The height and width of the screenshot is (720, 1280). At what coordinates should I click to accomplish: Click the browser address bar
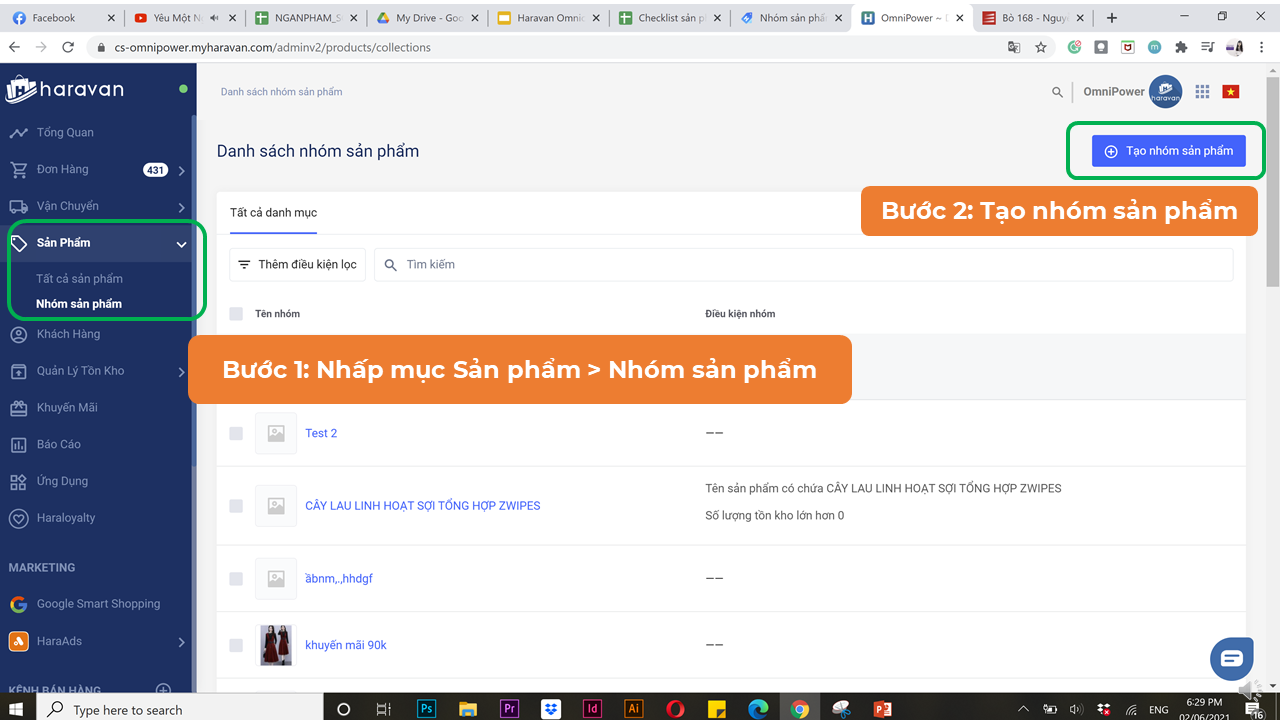click(545, 47)
